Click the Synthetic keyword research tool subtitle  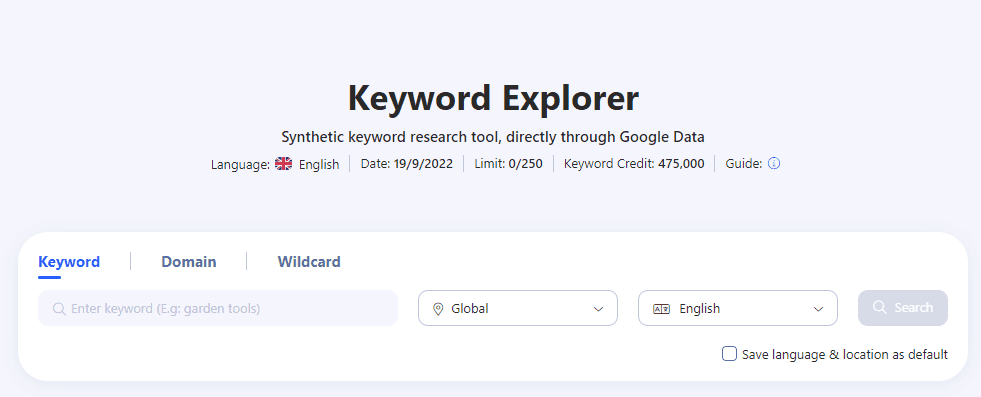[x=493, y=136]
